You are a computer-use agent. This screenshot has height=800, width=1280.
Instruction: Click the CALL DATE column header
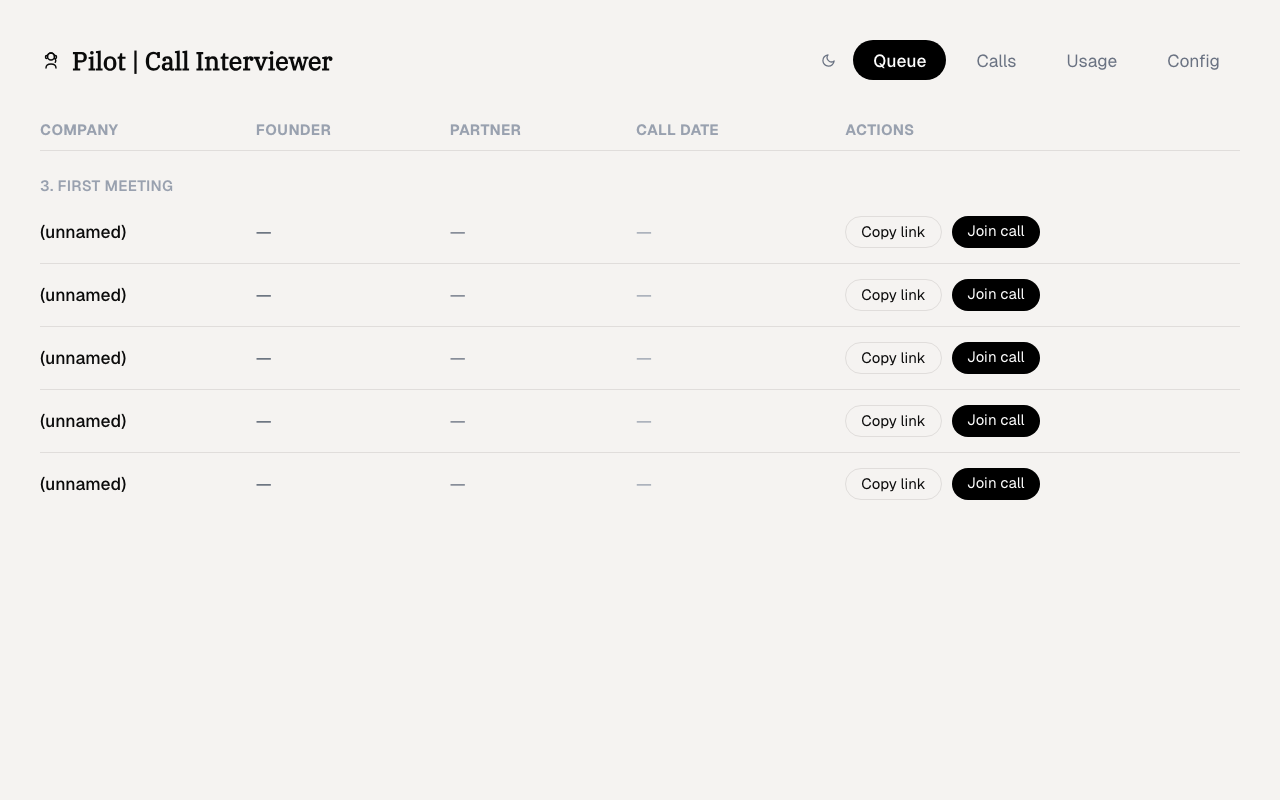click(677, 130)
